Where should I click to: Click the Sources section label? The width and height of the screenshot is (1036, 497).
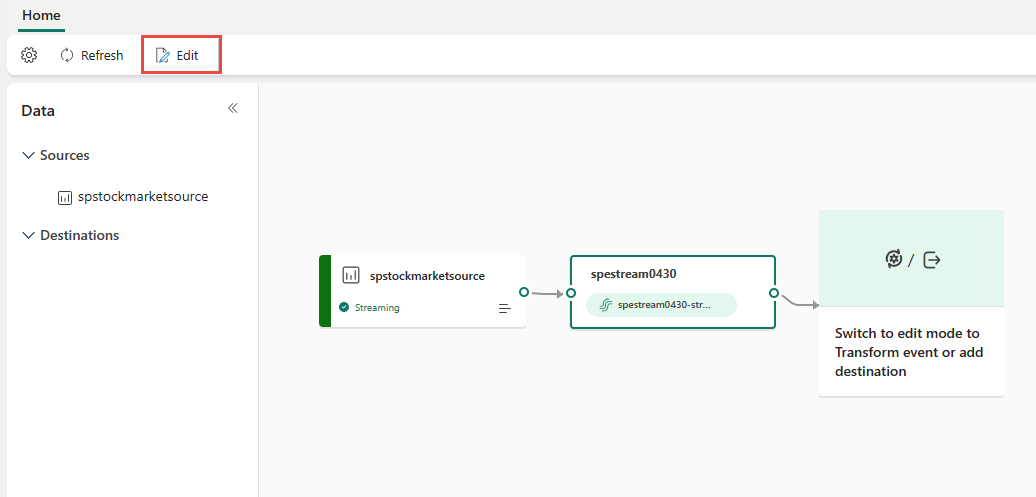tap(65, 155)
